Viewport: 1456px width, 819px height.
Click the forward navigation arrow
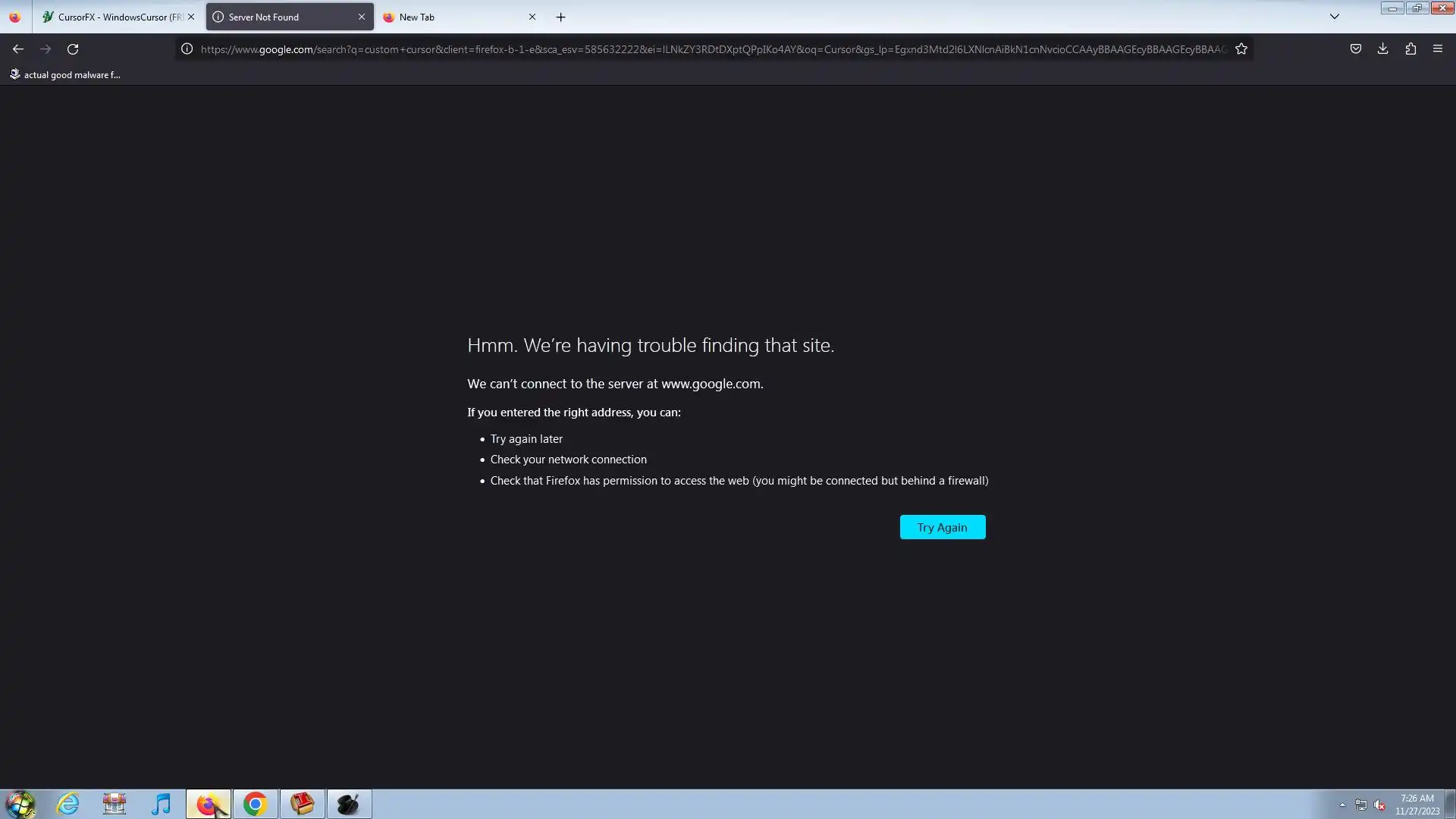45,49
